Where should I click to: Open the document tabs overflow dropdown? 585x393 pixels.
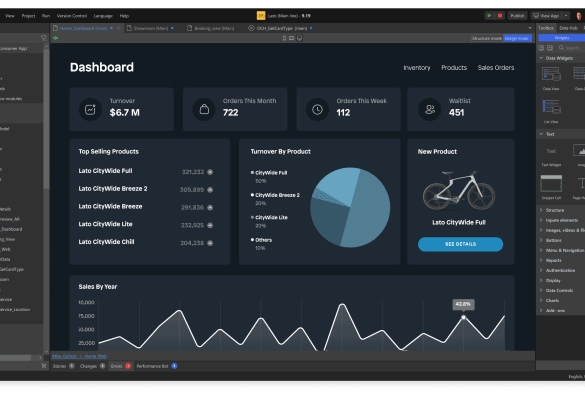click(530, 28)
